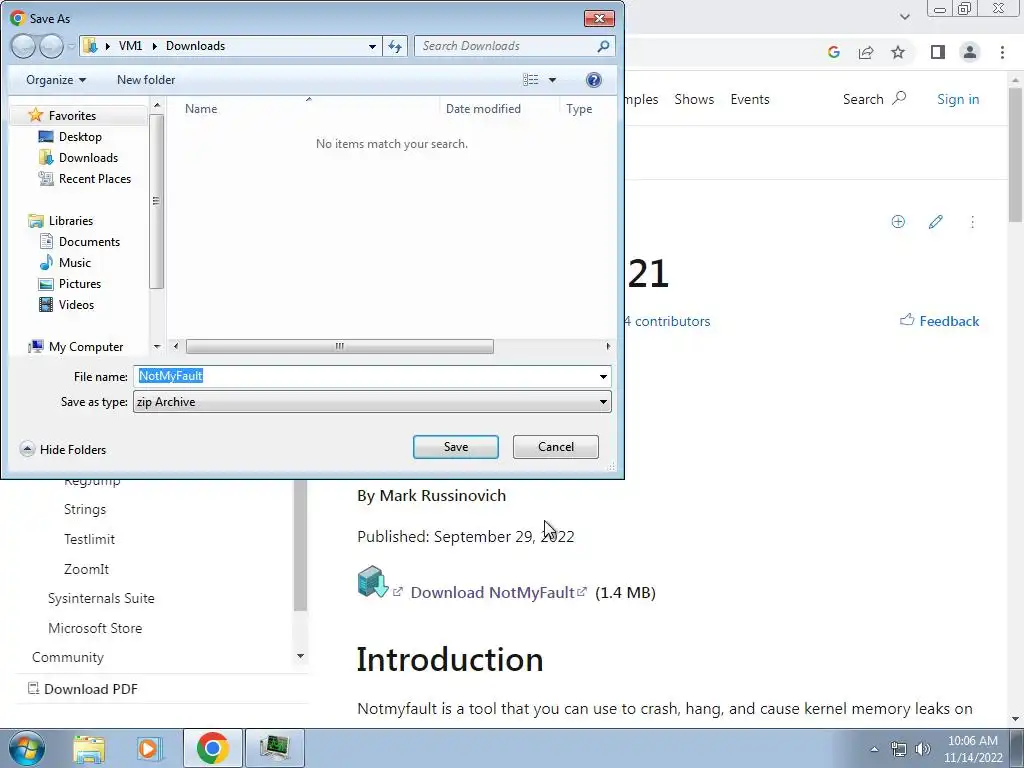This screenshot has width=1024, height=768.
Task: Open Chrome three-dot menu
Action: (x=1002, y=52)
